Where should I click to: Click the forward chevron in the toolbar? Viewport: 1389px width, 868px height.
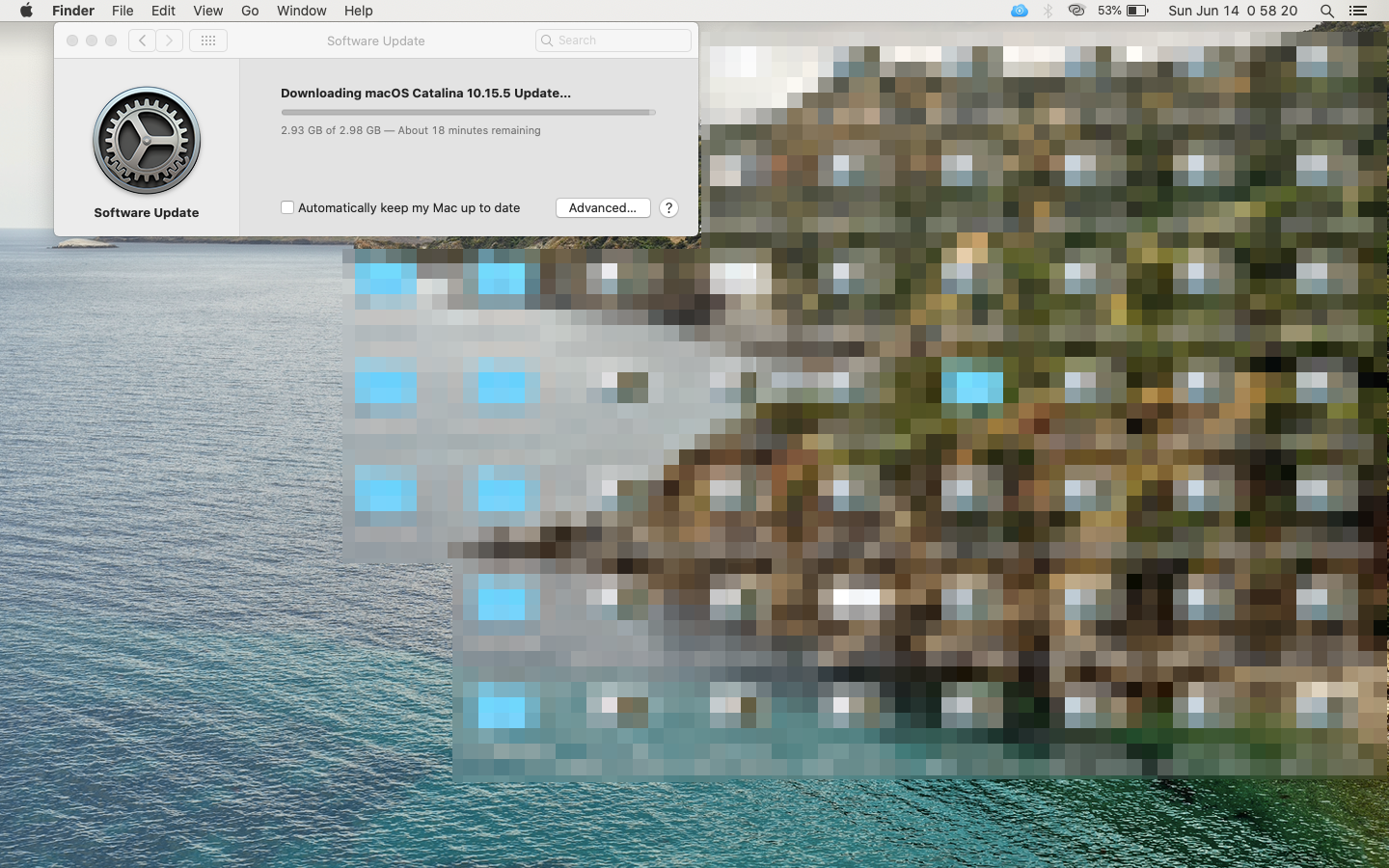pos(170,41)
